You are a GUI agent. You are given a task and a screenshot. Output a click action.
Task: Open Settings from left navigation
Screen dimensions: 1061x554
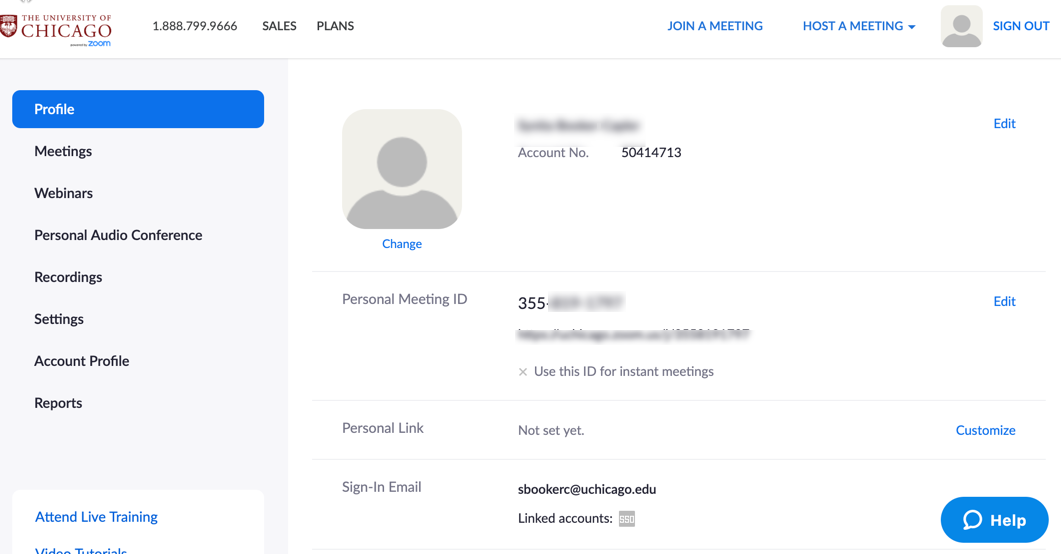(x=59, y=319)
